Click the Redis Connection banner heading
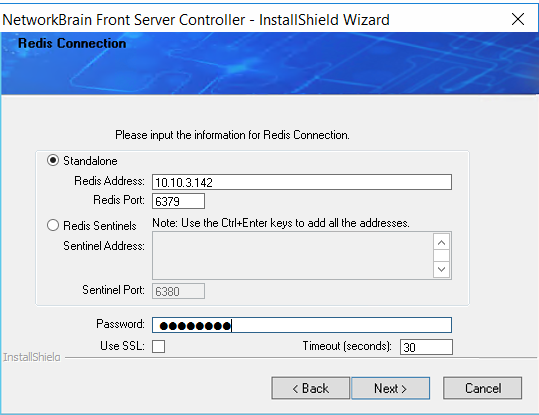 [x=72, y=43]
